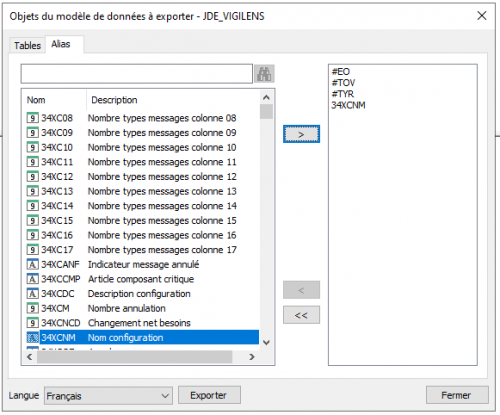Focus the alias search input field

[137, 74]
